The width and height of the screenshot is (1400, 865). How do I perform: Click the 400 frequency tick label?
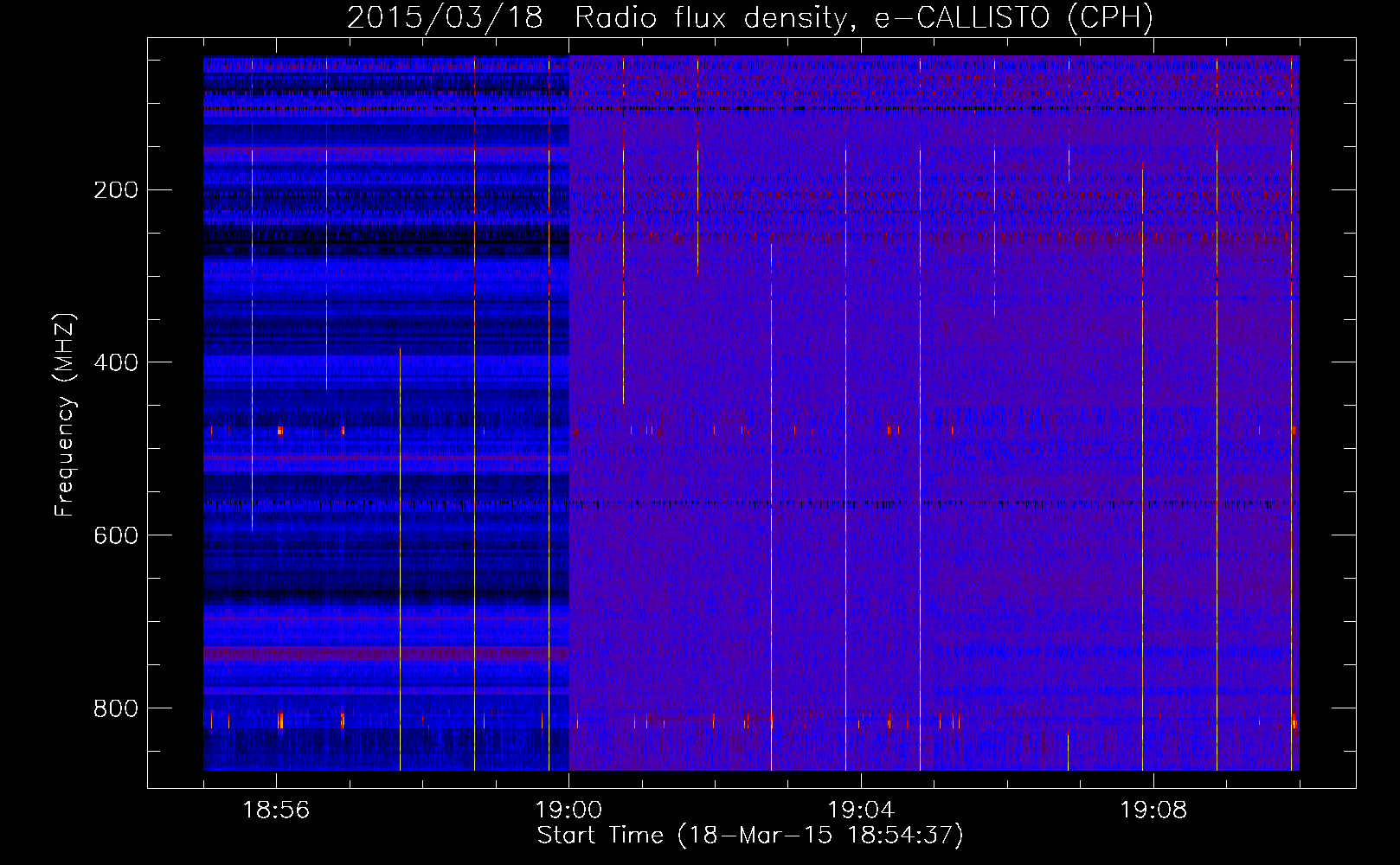[x=116, y=363]
